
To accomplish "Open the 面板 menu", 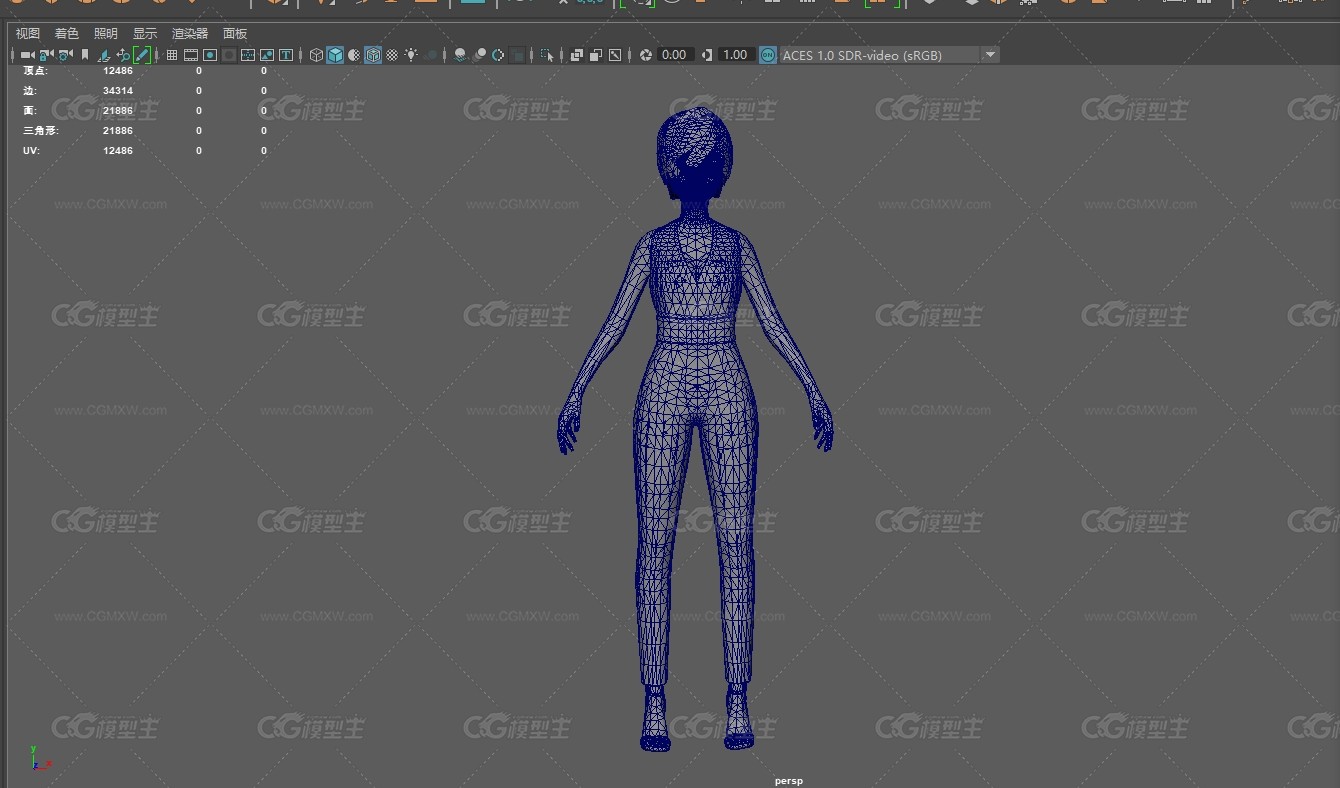I will (x=235, y=34).
